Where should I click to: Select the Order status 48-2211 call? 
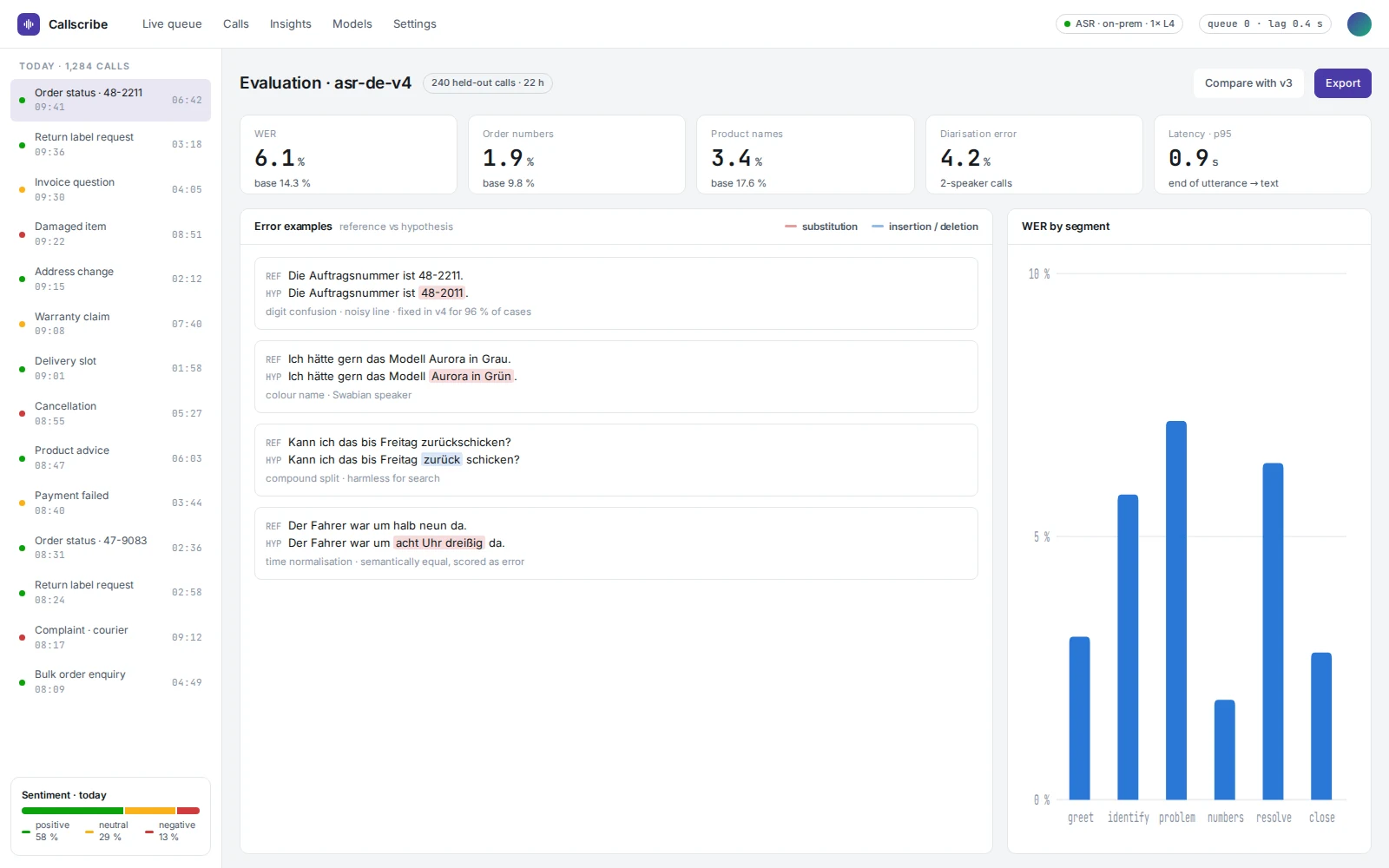110,100
